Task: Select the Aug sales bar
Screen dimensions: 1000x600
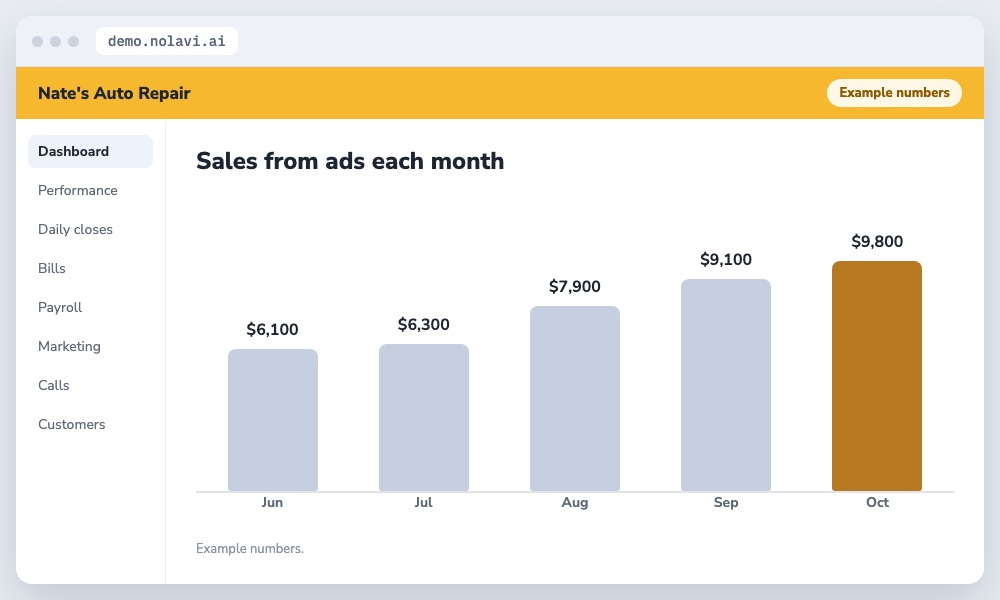Action: point(575,399)
